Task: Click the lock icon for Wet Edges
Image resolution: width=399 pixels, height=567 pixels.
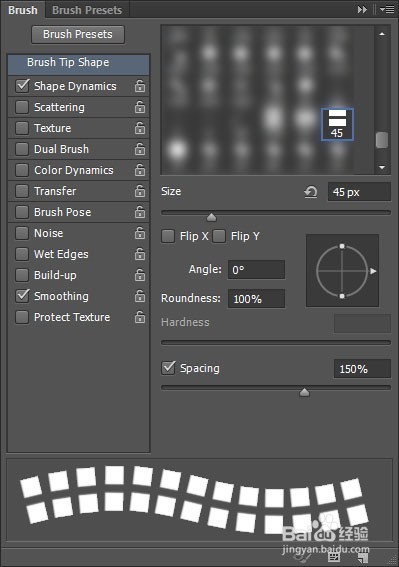Action: click(x=140, y=254)
